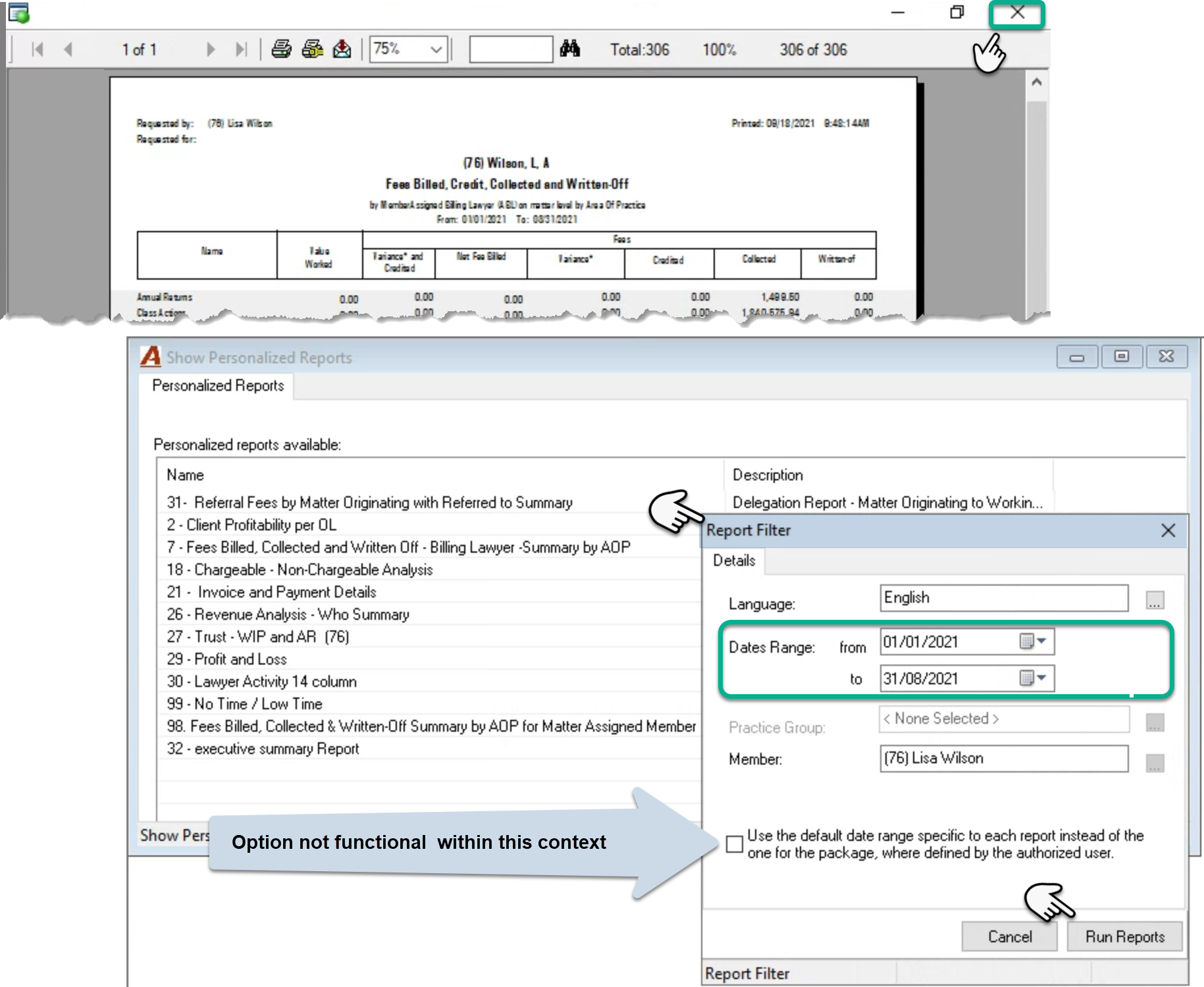Click the Run Reports button
This screenshot has height=987, width=1204.
coord(1124,936)
